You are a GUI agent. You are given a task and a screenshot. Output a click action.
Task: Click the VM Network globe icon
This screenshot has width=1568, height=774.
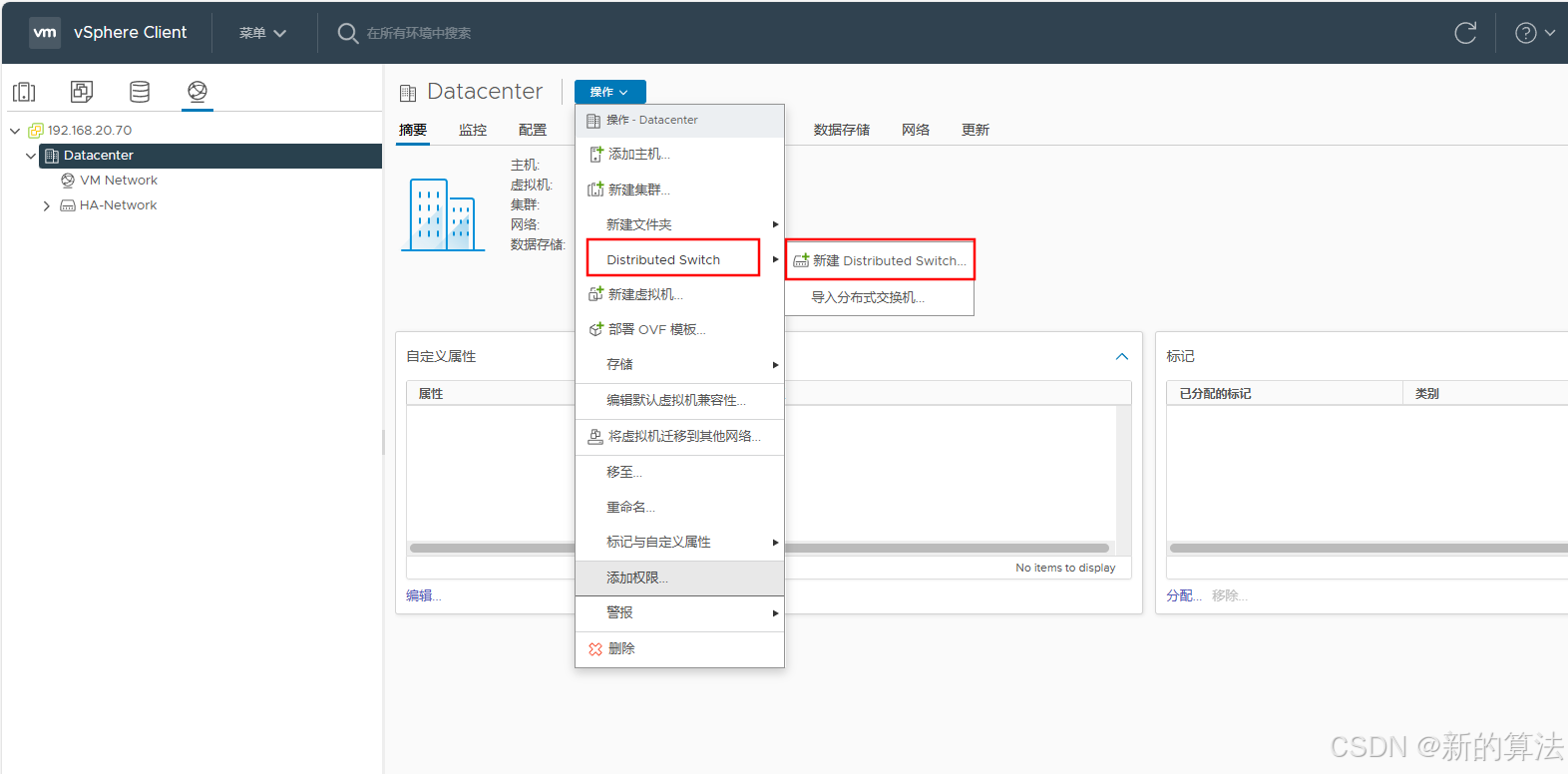coord(68,181)
